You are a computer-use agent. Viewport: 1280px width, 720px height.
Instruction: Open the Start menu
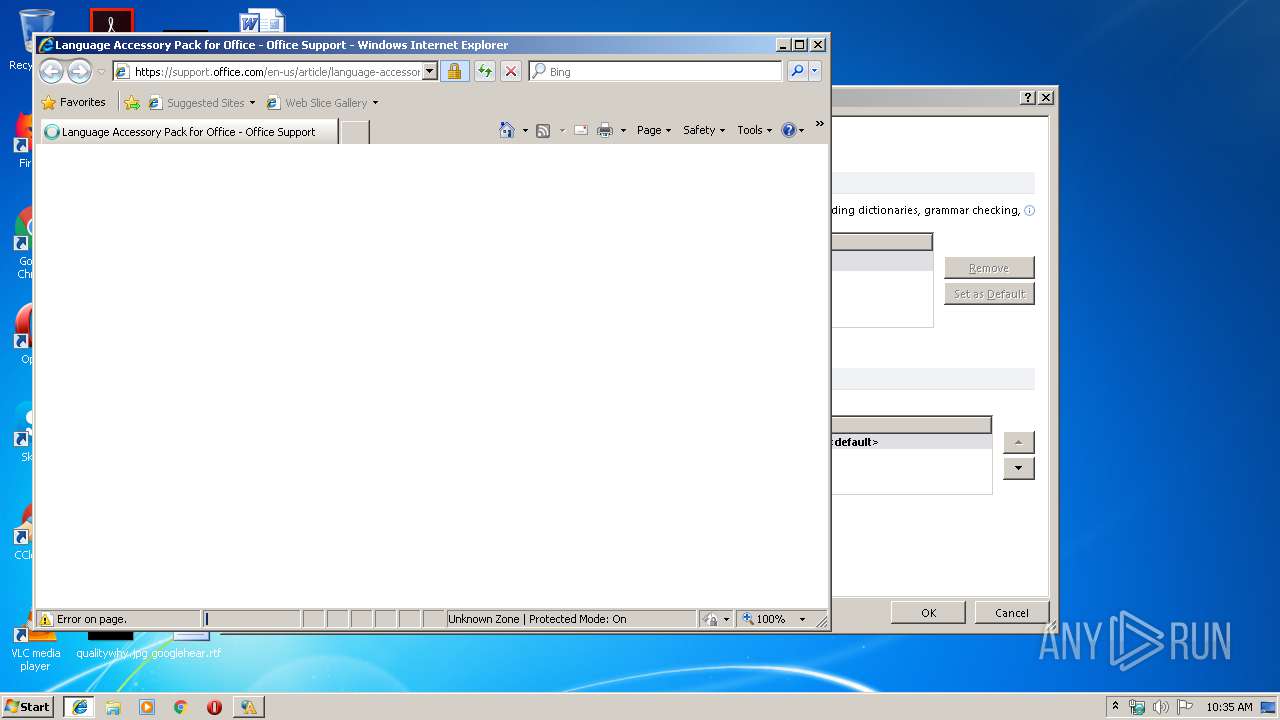[28, 707]
